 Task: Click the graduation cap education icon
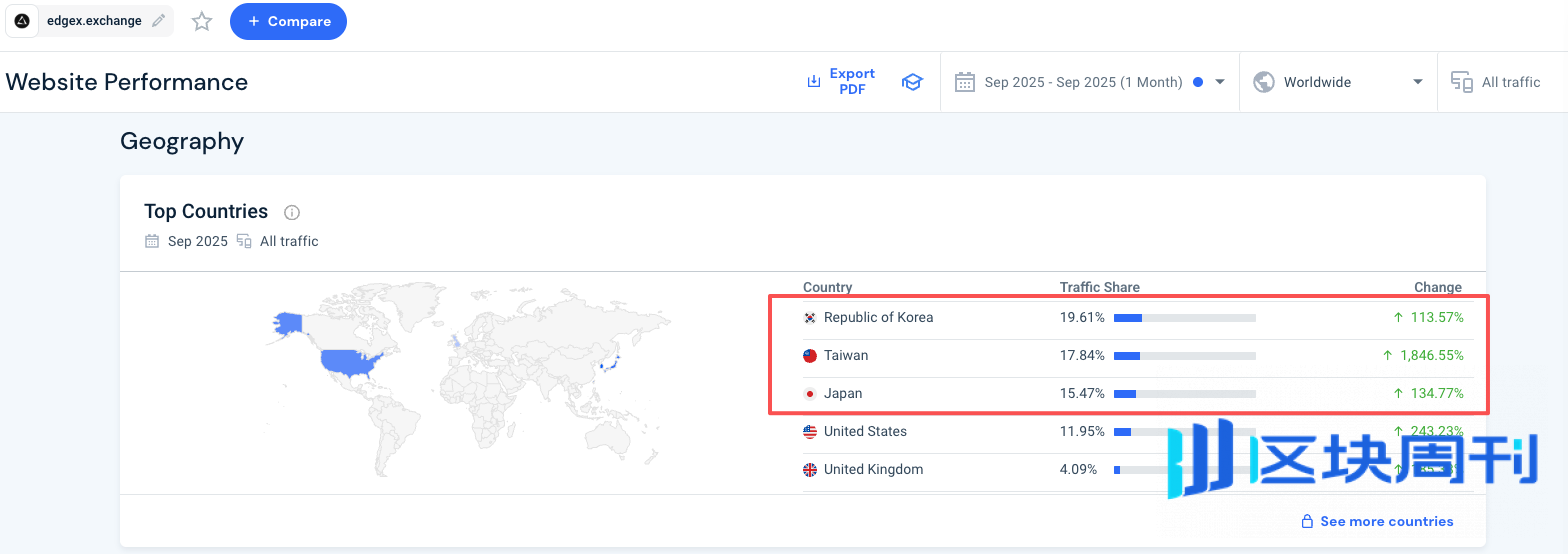coord(912,82)
